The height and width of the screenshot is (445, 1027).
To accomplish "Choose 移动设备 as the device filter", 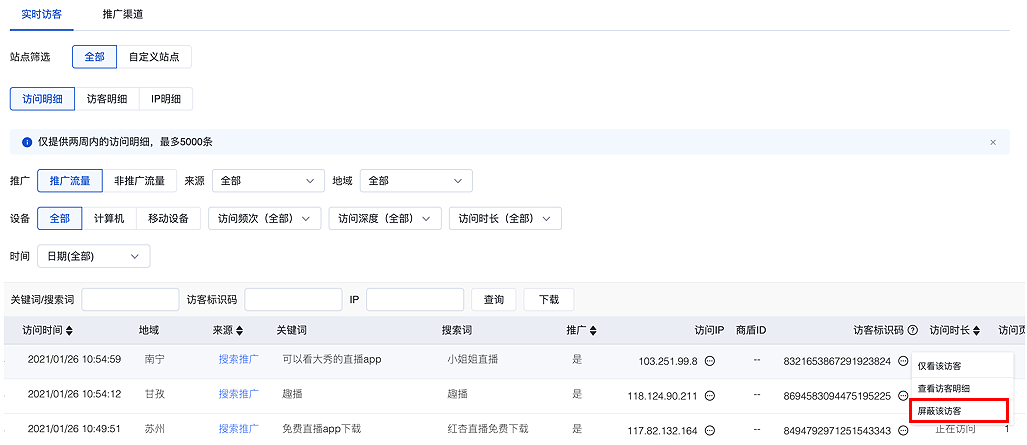I will tap(169, 218).
